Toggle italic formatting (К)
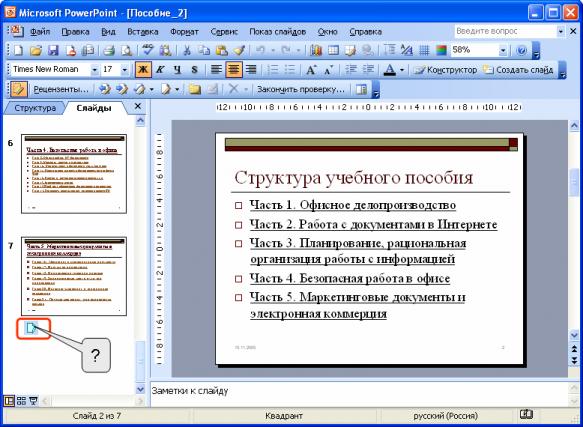The height and width of the screenshot is (427, 583). (x=160, y=70)
